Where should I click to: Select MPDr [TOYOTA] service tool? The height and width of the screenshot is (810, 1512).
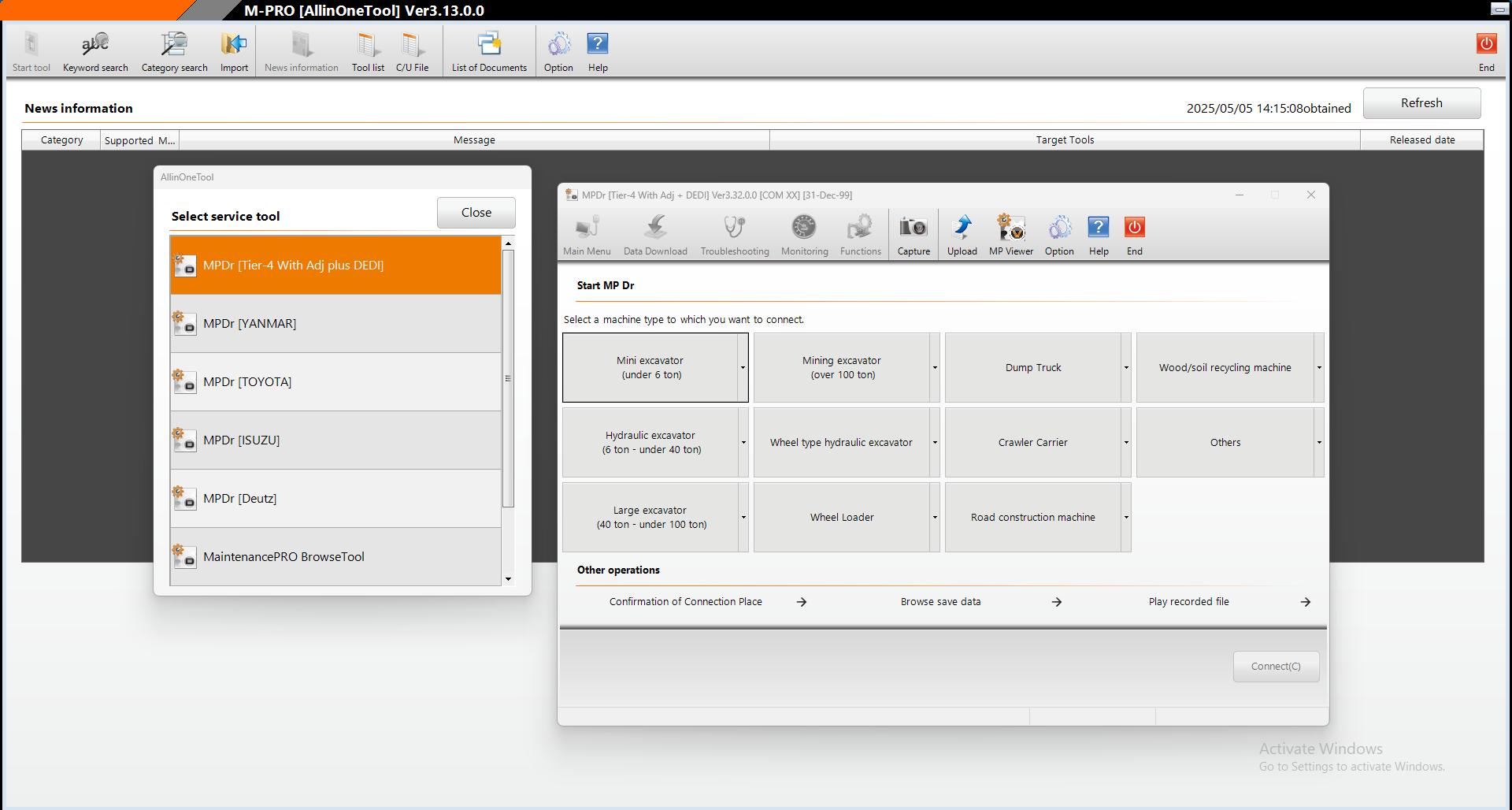coord(335,382)
